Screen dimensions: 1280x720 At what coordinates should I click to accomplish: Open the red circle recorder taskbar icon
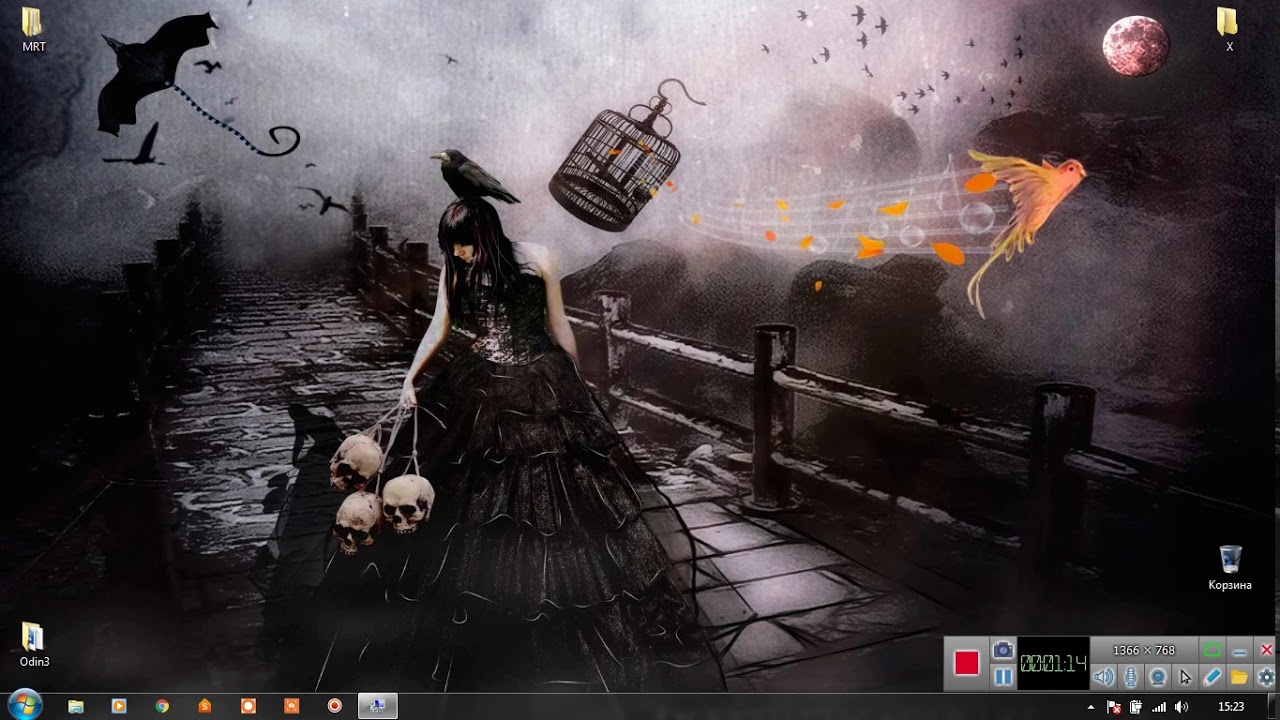(x=335, y=706)
